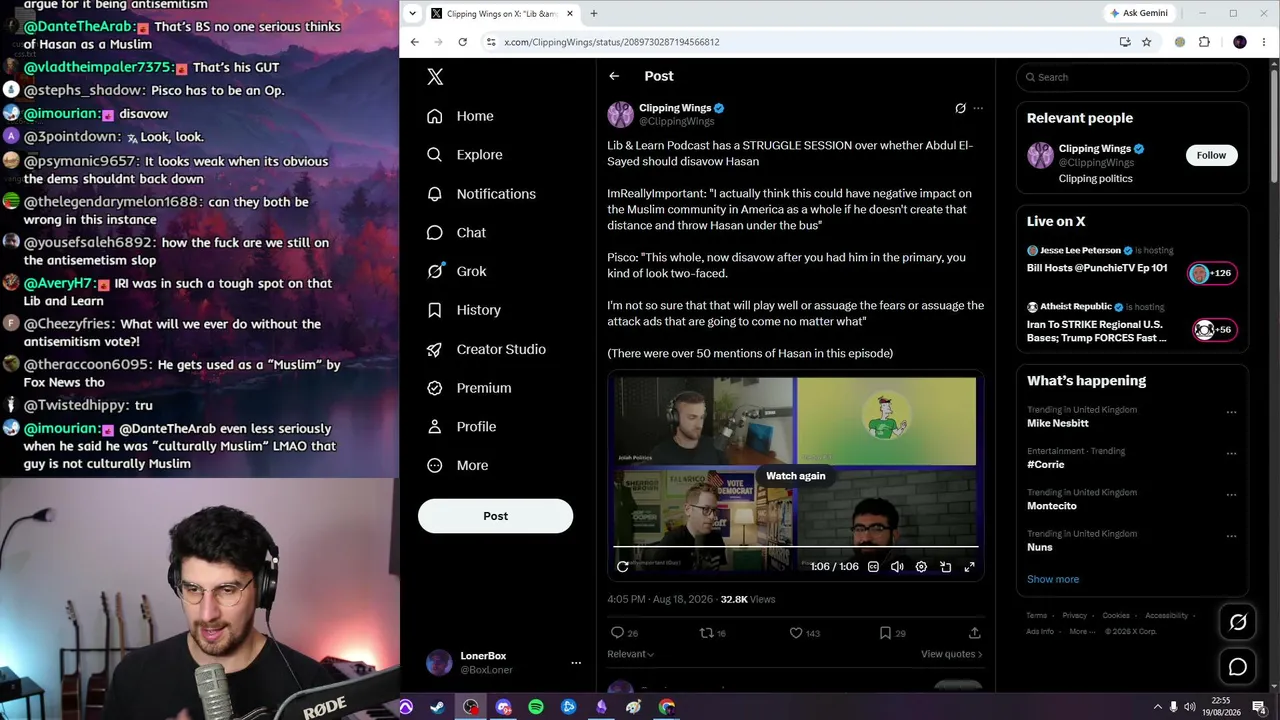Screen dimensions: 1280x720
Task: Open Jesse Lee Peterson's live space listeners
Action: pyautogui.click(x=1211, y=273)
